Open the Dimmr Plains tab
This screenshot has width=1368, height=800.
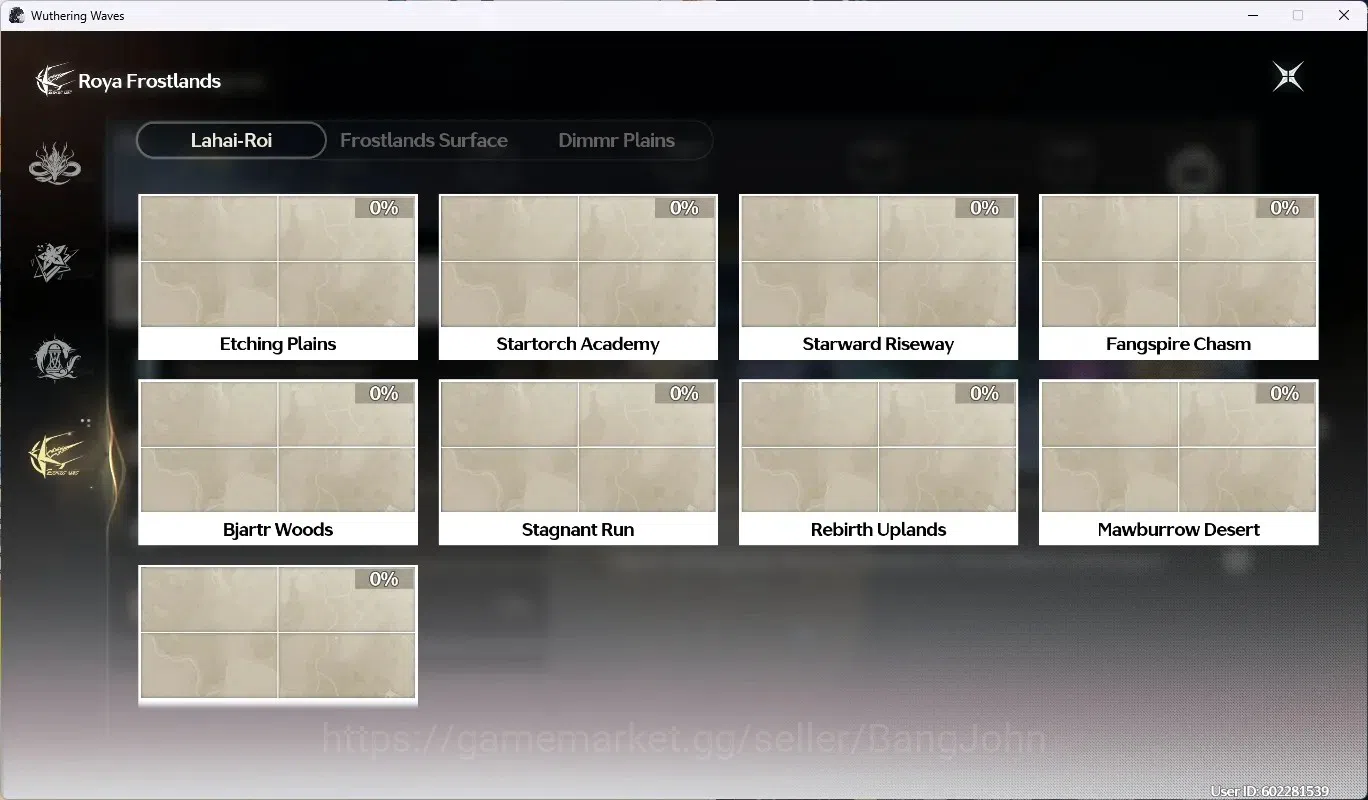click(616, 140)
